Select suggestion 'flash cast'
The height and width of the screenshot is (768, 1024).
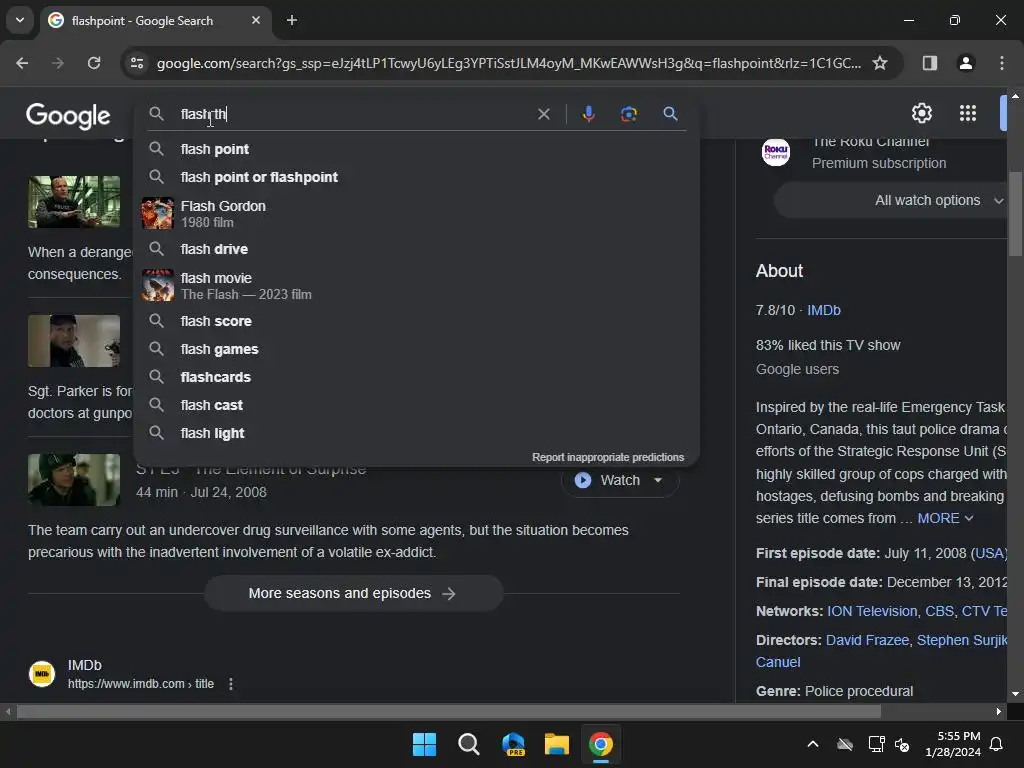[x=417, y=405]
